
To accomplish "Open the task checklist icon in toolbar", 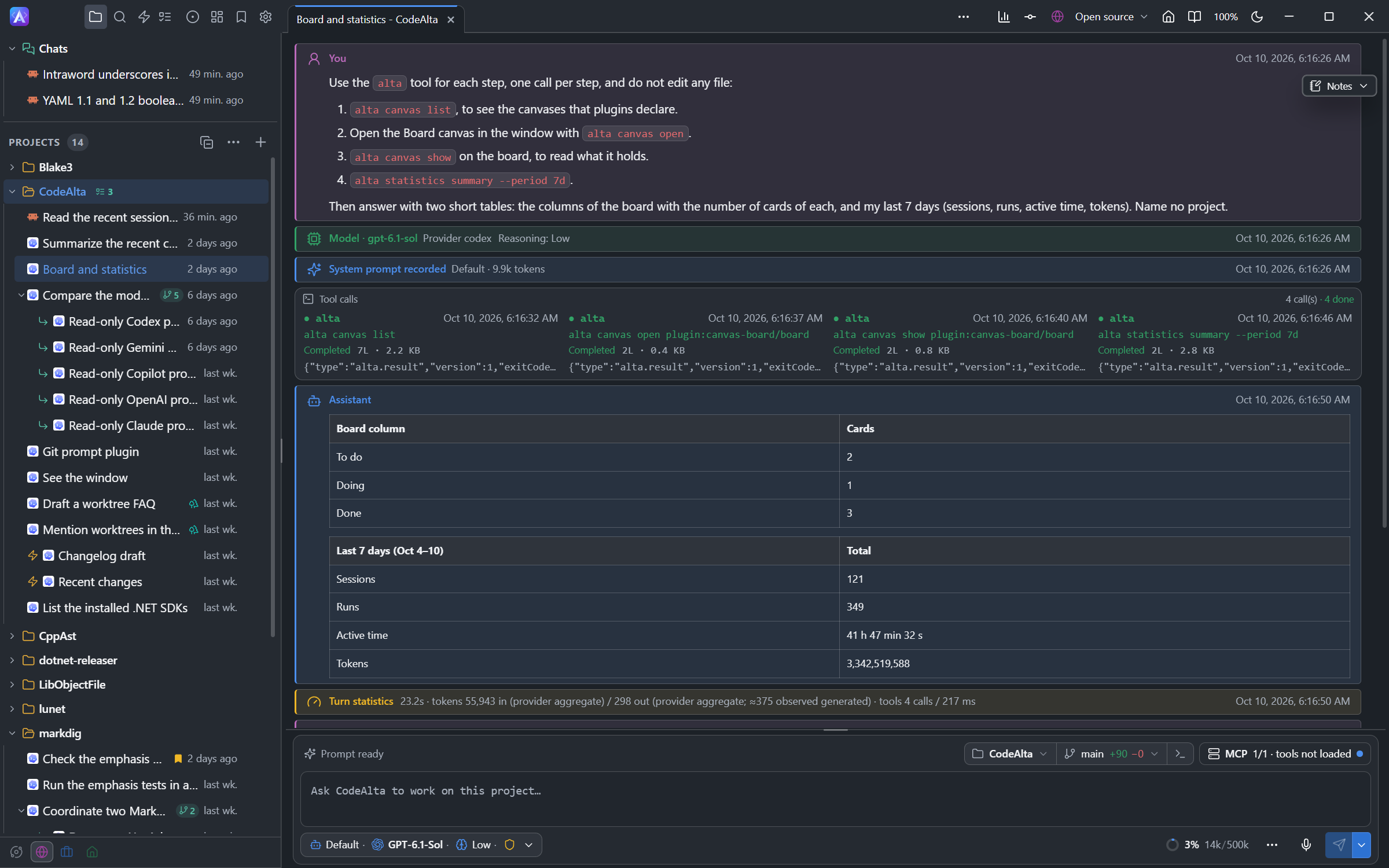I will tap(165, 17).
